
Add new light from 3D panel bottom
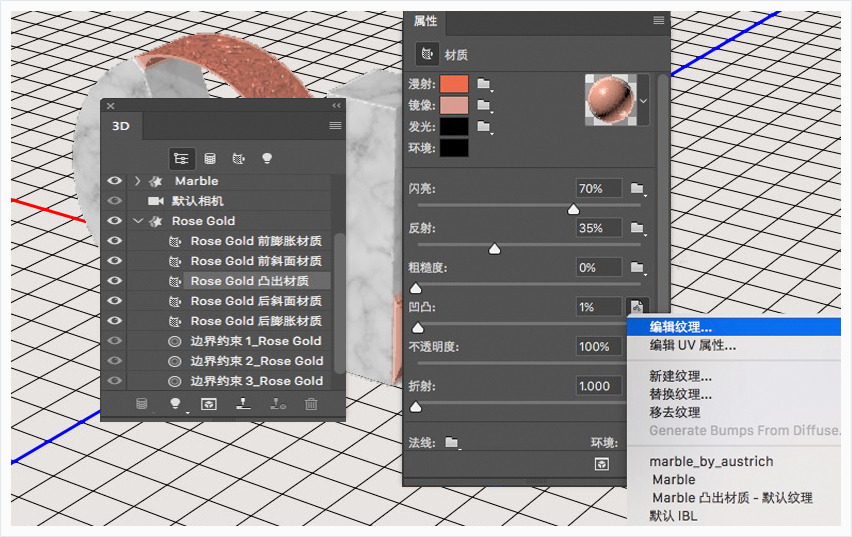pyautogui.click(x=175, y=404)
